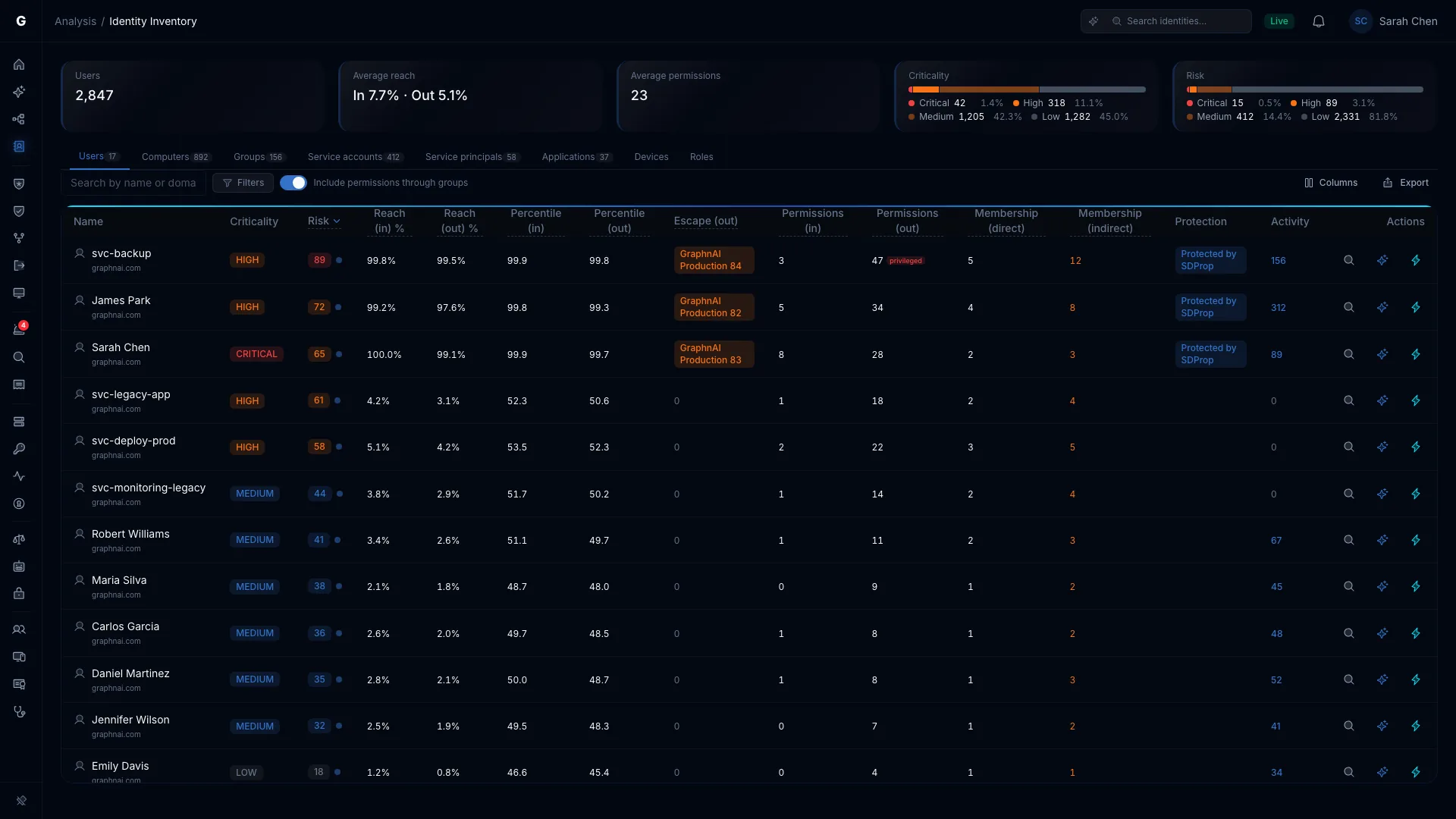Click GraphnAI Production 82 escape badge
This screenshot has height=819, width=1456.
714,307
